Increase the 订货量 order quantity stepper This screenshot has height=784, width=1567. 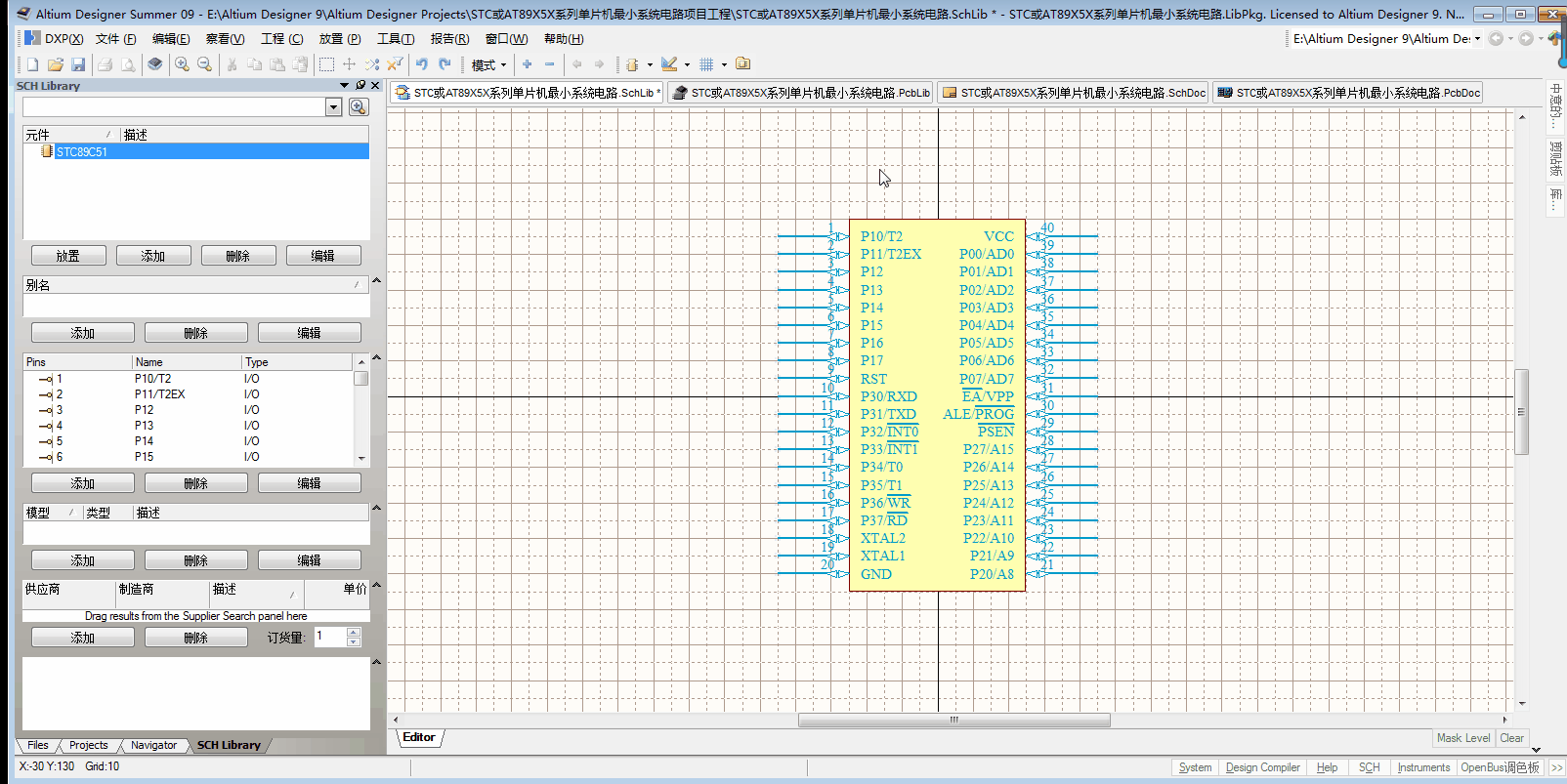354,632
